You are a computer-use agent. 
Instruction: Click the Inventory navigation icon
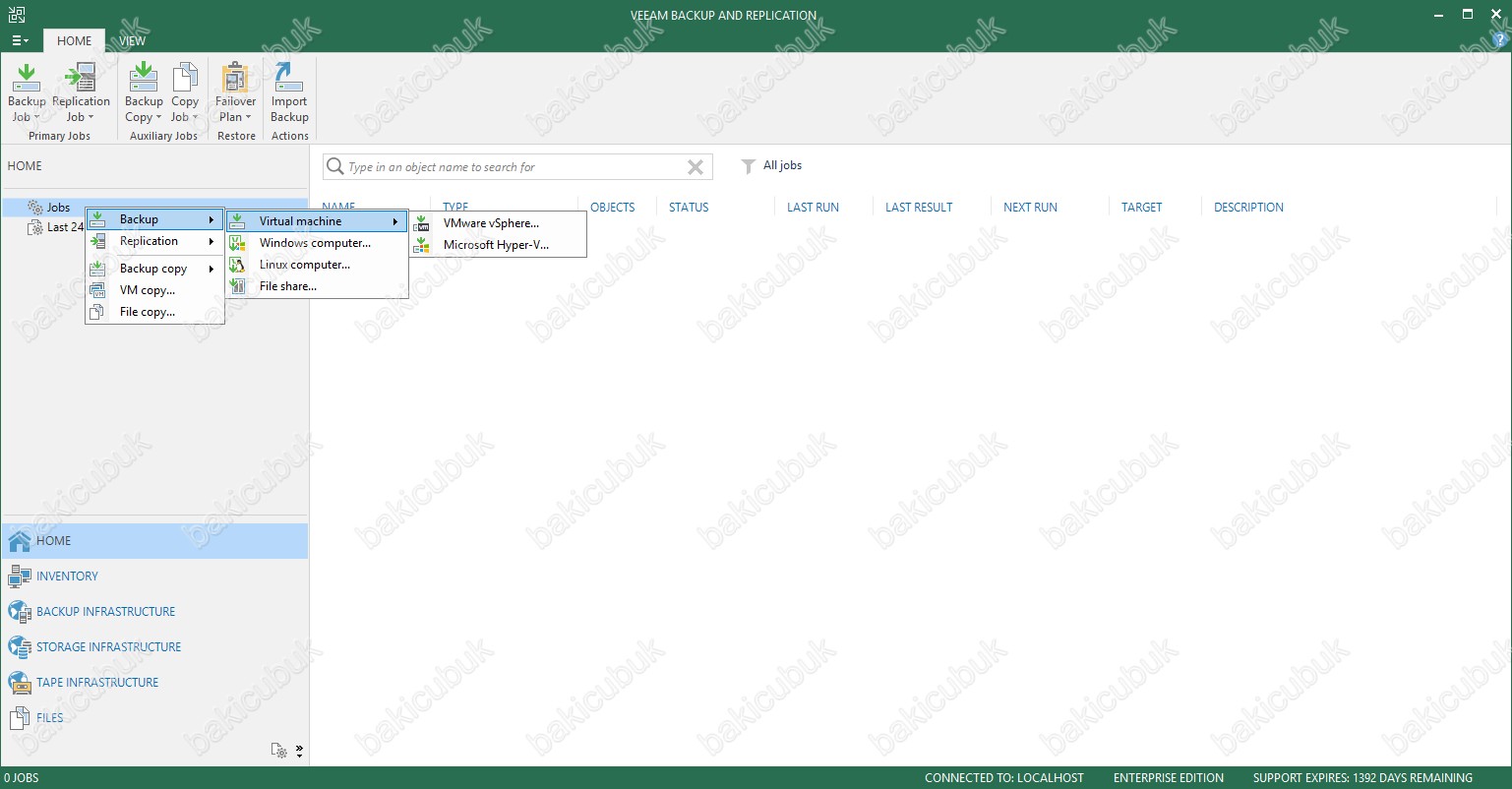coord(20,577)
